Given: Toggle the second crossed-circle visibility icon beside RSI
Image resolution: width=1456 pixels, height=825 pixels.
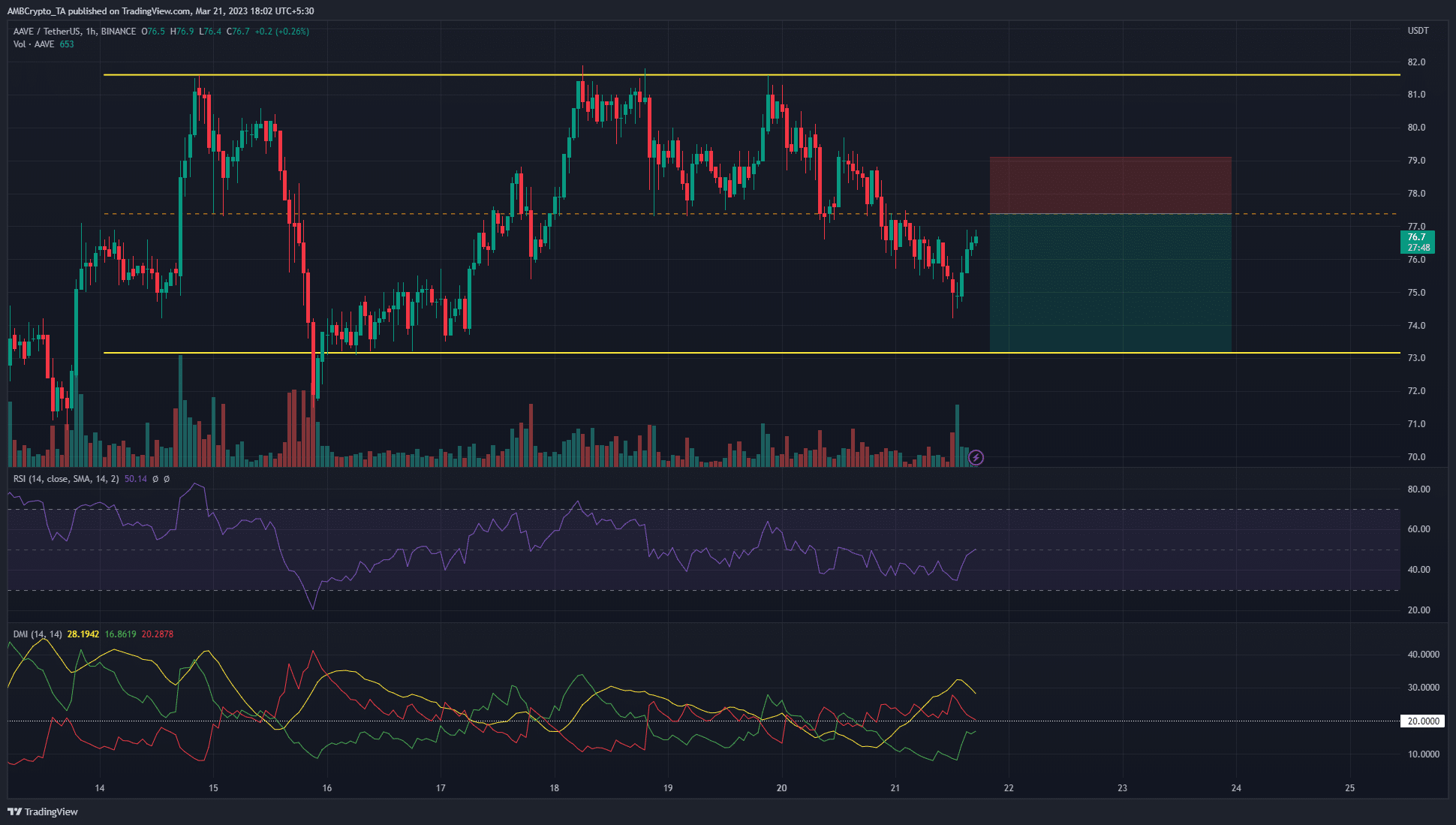Looking at the screenshot, I should pyautogui.click(x=166, y=479).
